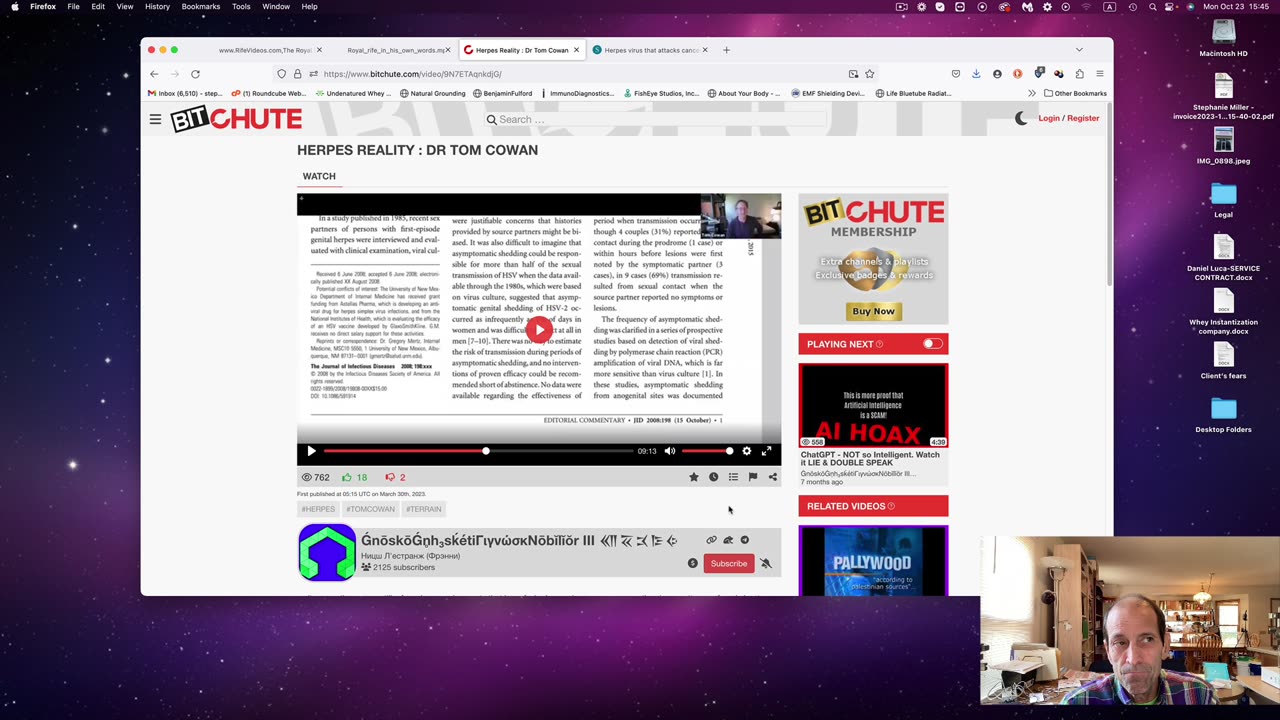Save to Pocket icon in toolbar
1280x720 pixels.
(956, 74)
